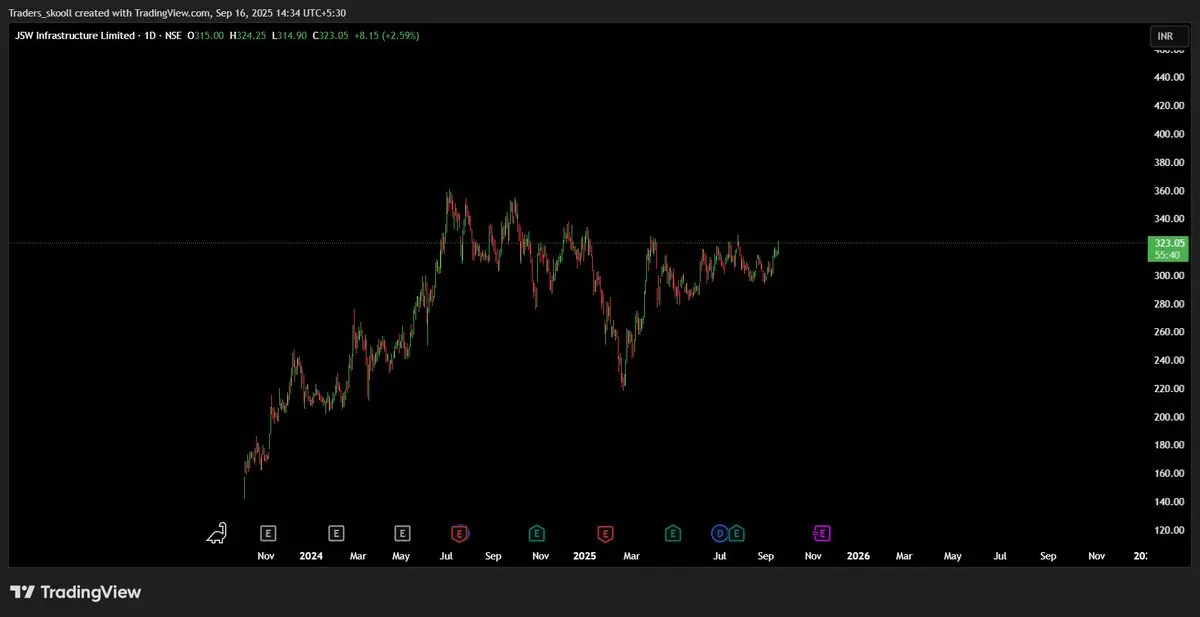Open the blue dividend D marker
Image resolution: width=1200 pixels, height=617 pixels.
[x=719, y=533]
